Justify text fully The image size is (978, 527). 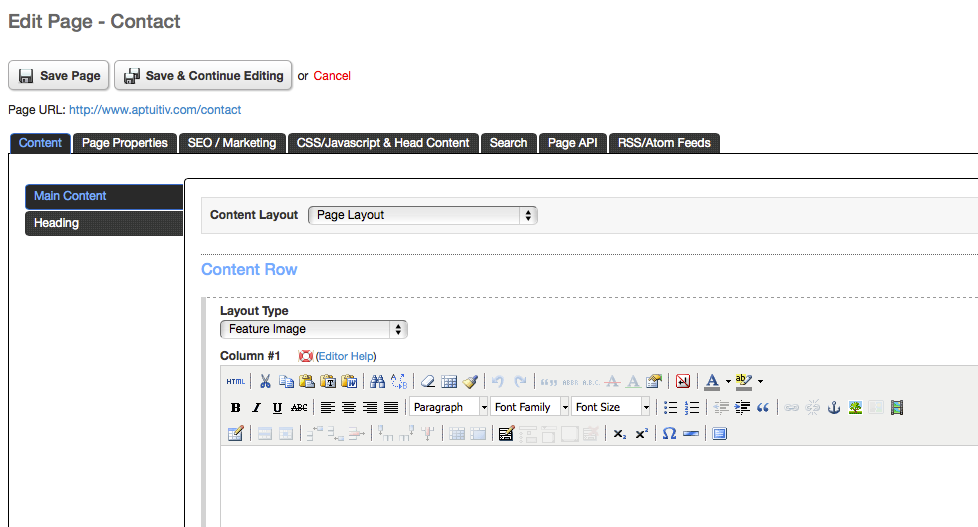[391, 407]
